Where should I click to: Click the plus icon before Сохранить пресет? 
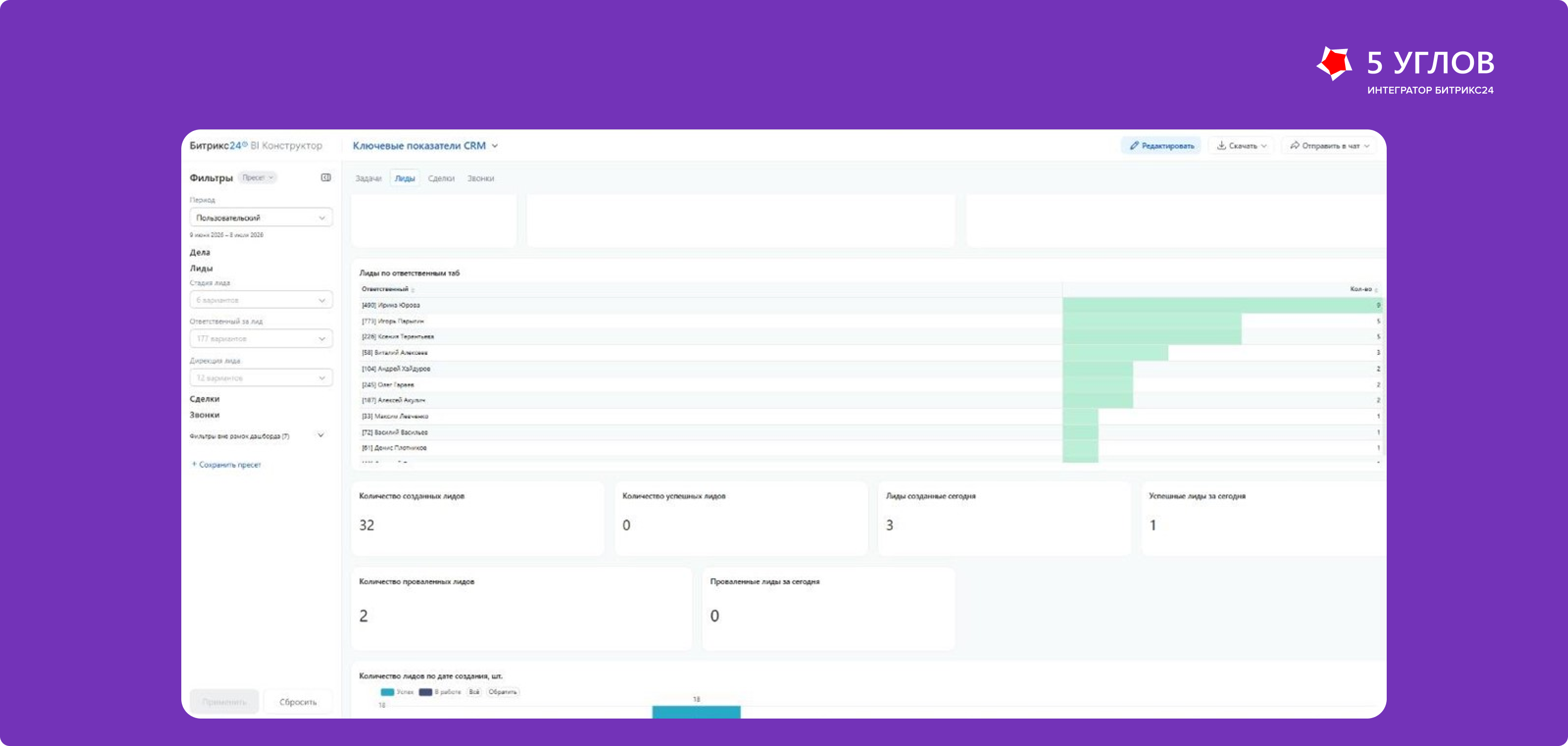click(x=194, y=464)
